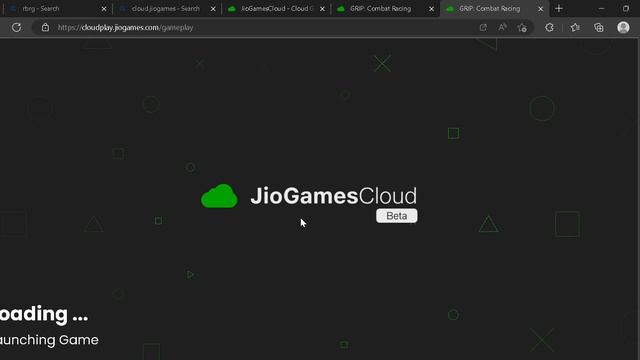
Task: Restore down the browser window
Action: 626,9
